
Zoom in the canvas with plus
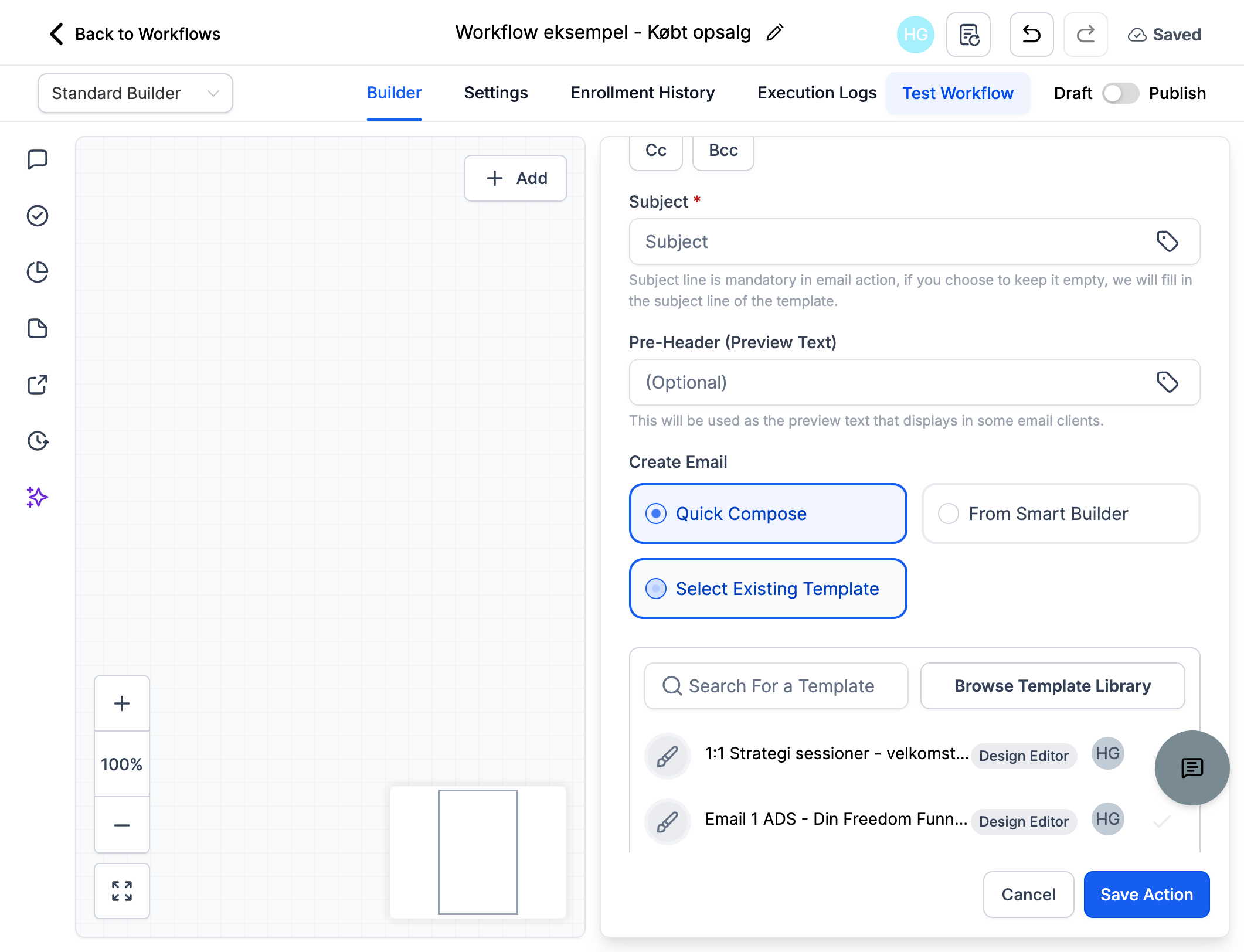click(x=122, y=703)
